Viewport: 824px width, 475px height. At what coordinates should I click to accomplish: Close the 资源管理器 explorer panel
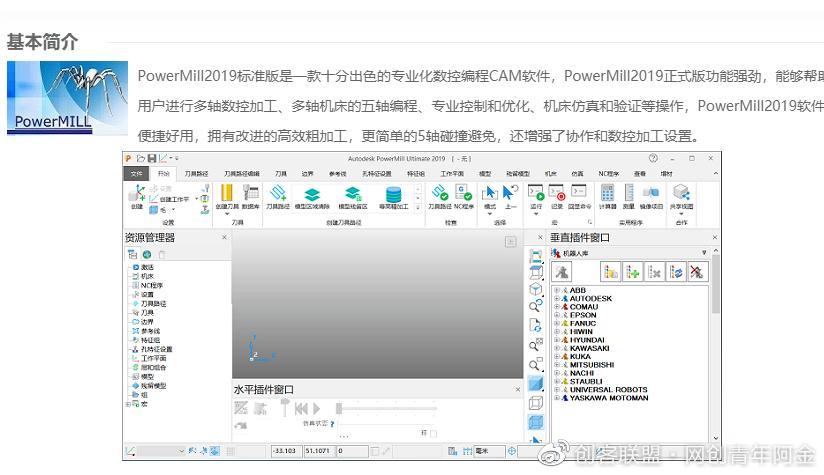coord(224,238)
